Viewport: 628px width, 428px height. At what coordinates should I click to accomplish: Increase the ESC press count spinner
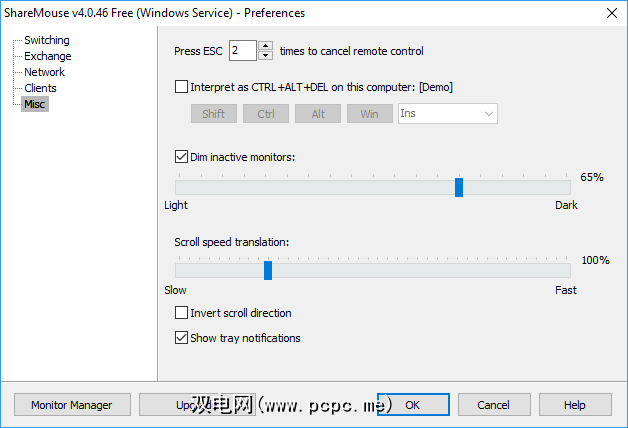[265, 46]
